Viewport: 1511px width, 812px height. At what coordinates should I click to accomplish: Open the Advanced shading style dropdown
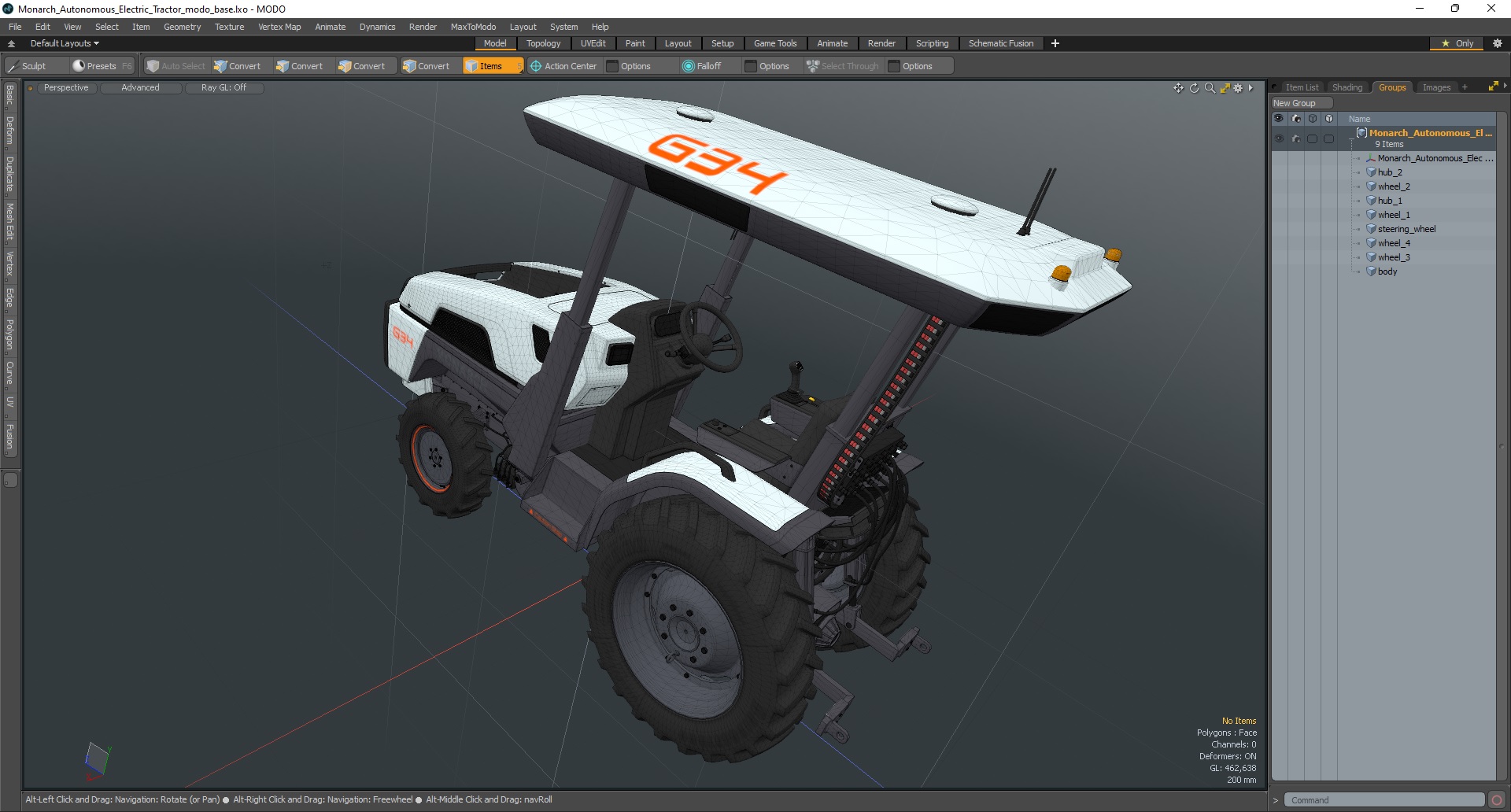coord(140,88)
